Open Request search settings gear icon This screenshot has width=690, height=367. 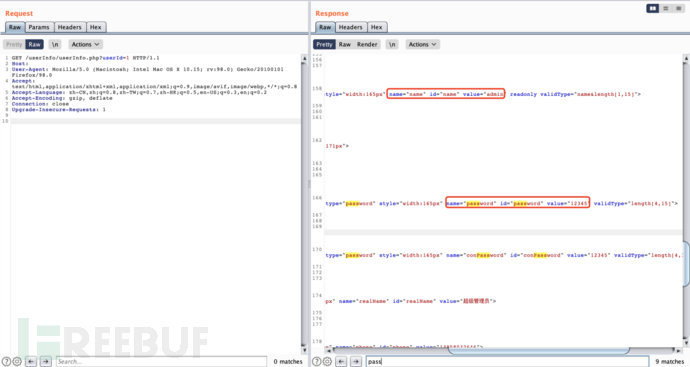point(17,362)
